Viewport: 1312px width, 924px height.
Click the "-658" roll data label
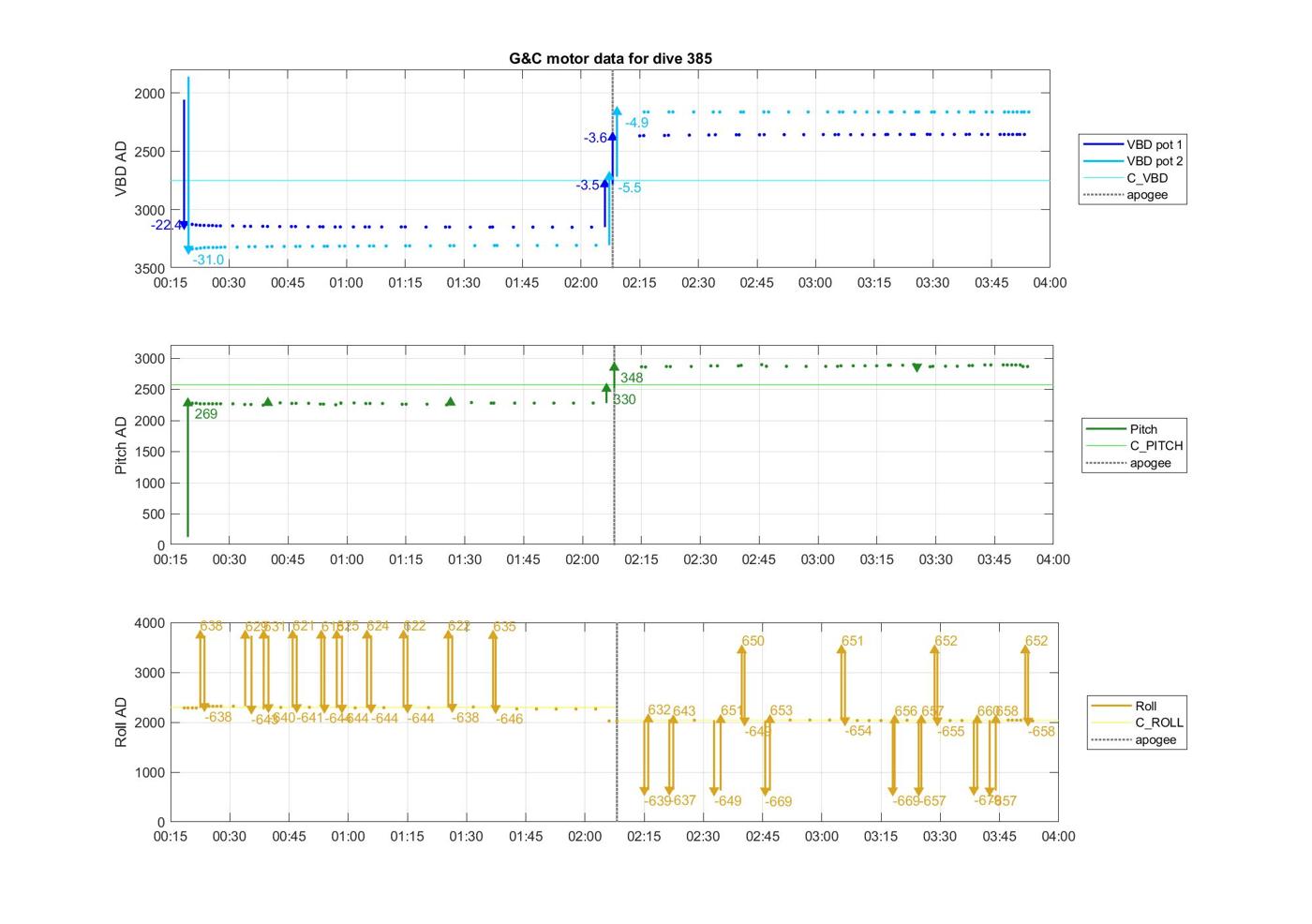[1041, 732]
